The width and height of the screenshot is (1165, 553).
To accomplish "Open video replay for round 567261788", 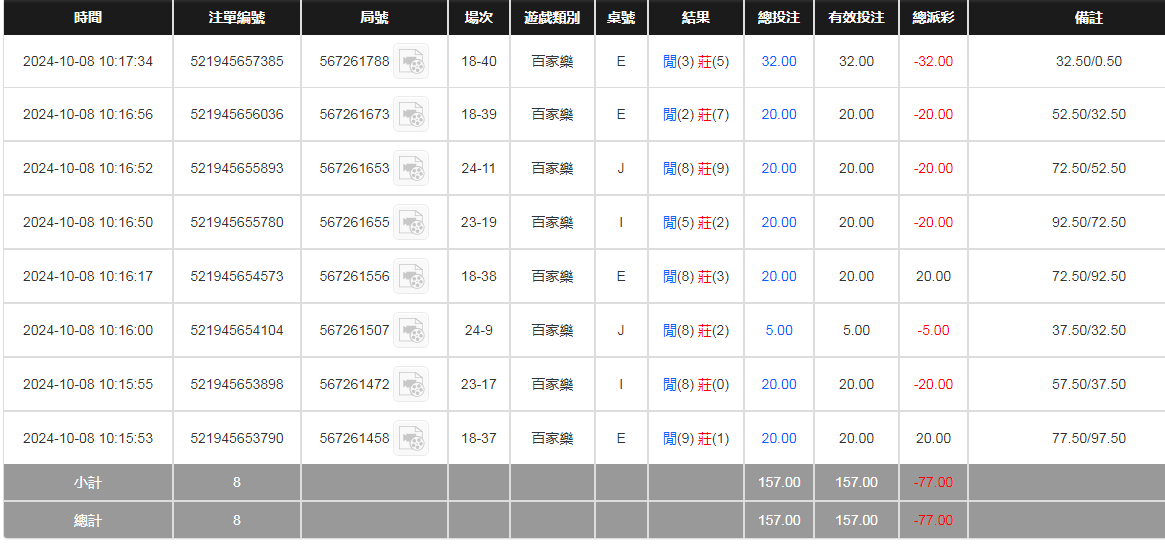I will pos(410,62).
